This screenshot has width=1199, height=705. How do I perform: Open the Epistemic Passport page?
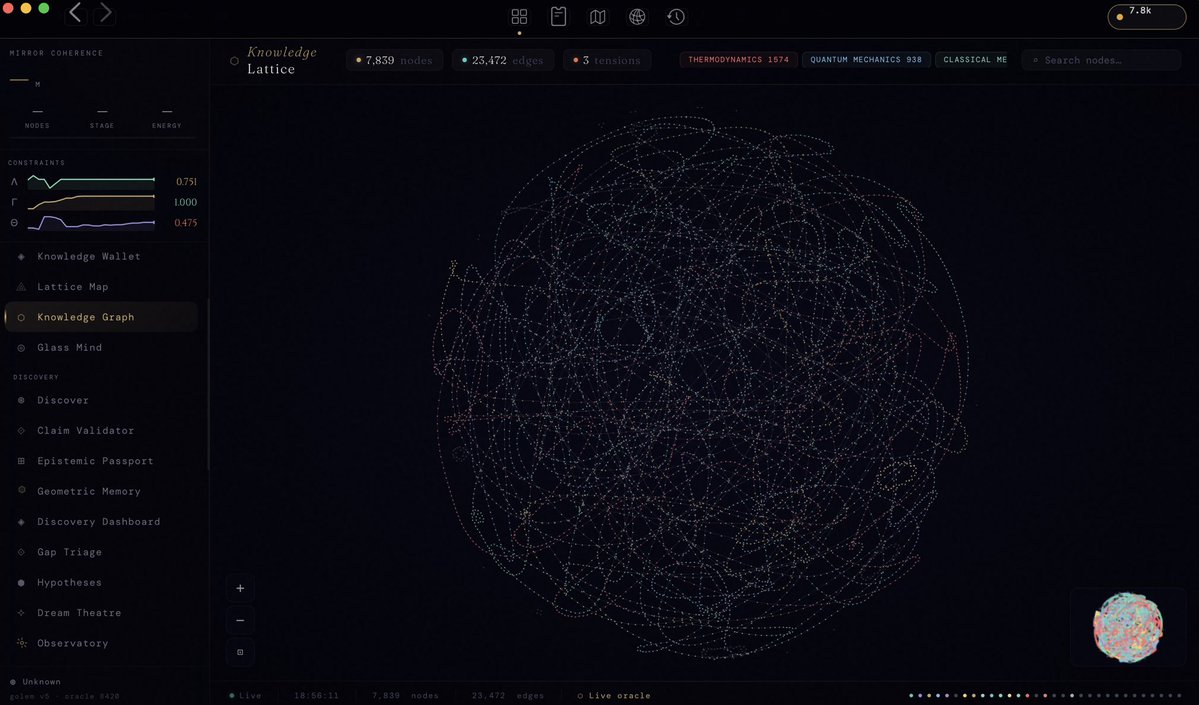click(101, 461)
